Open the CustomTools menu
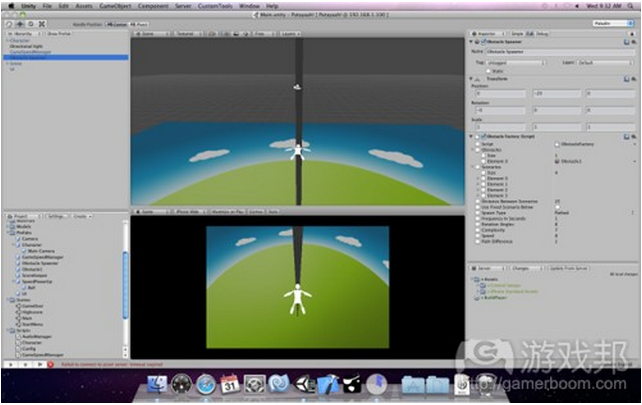The image size is (642, 405). click(x=215, y=6)
